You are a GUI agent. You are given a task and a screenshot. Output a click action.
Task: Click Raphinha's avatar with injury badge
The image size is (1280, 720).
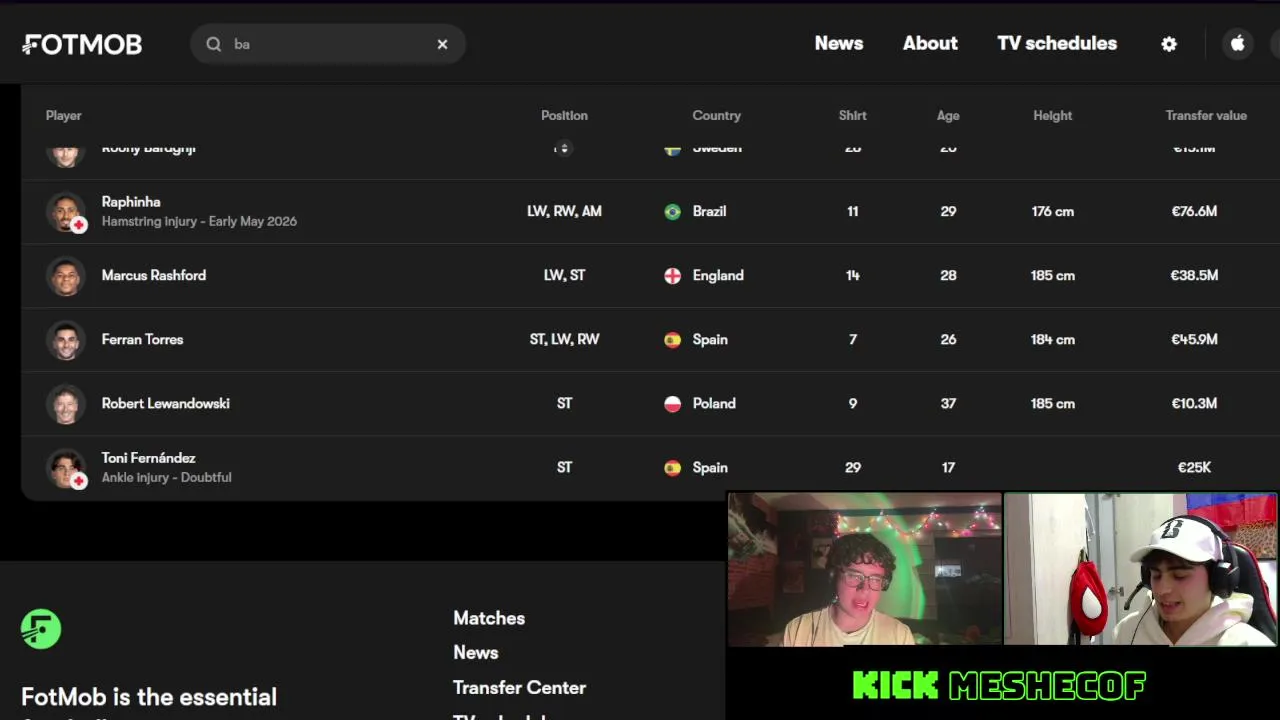(66, 212)
